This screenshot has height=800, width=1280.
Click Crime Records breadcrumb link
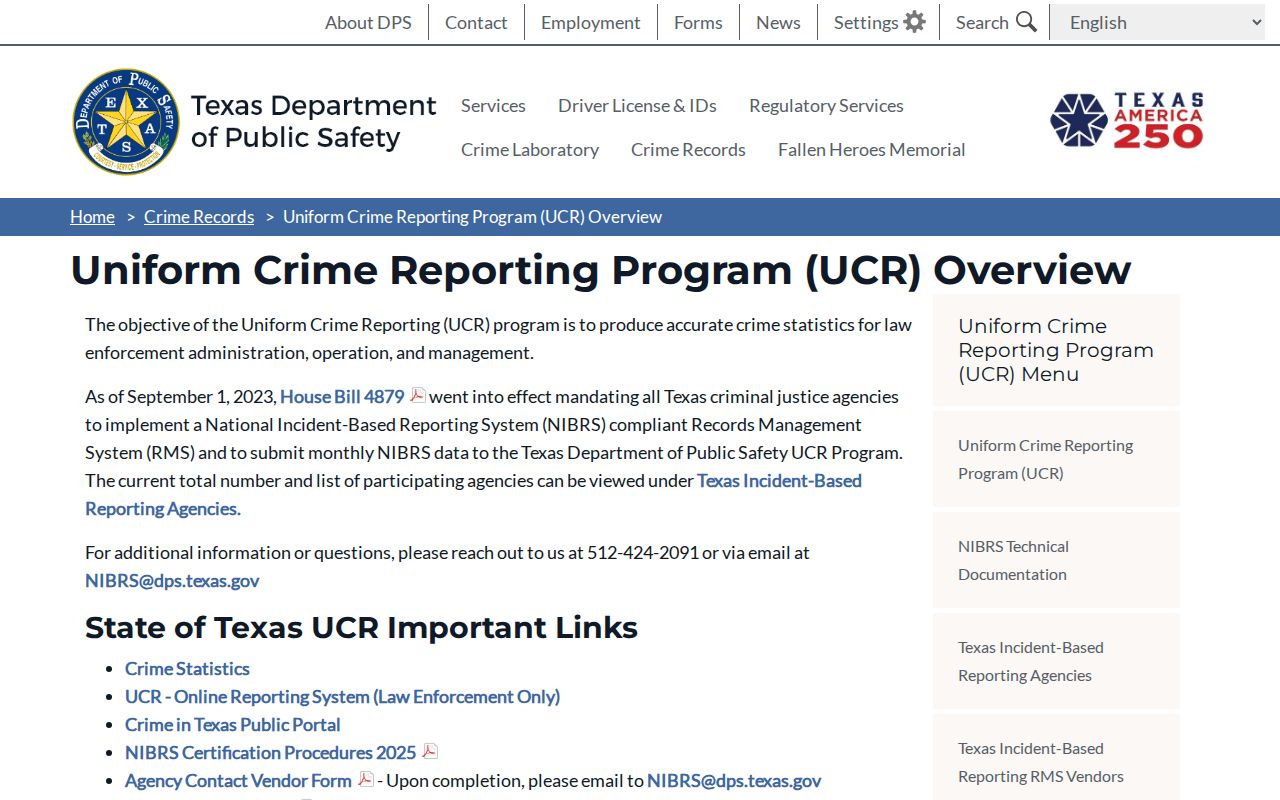tap(199, 217)
